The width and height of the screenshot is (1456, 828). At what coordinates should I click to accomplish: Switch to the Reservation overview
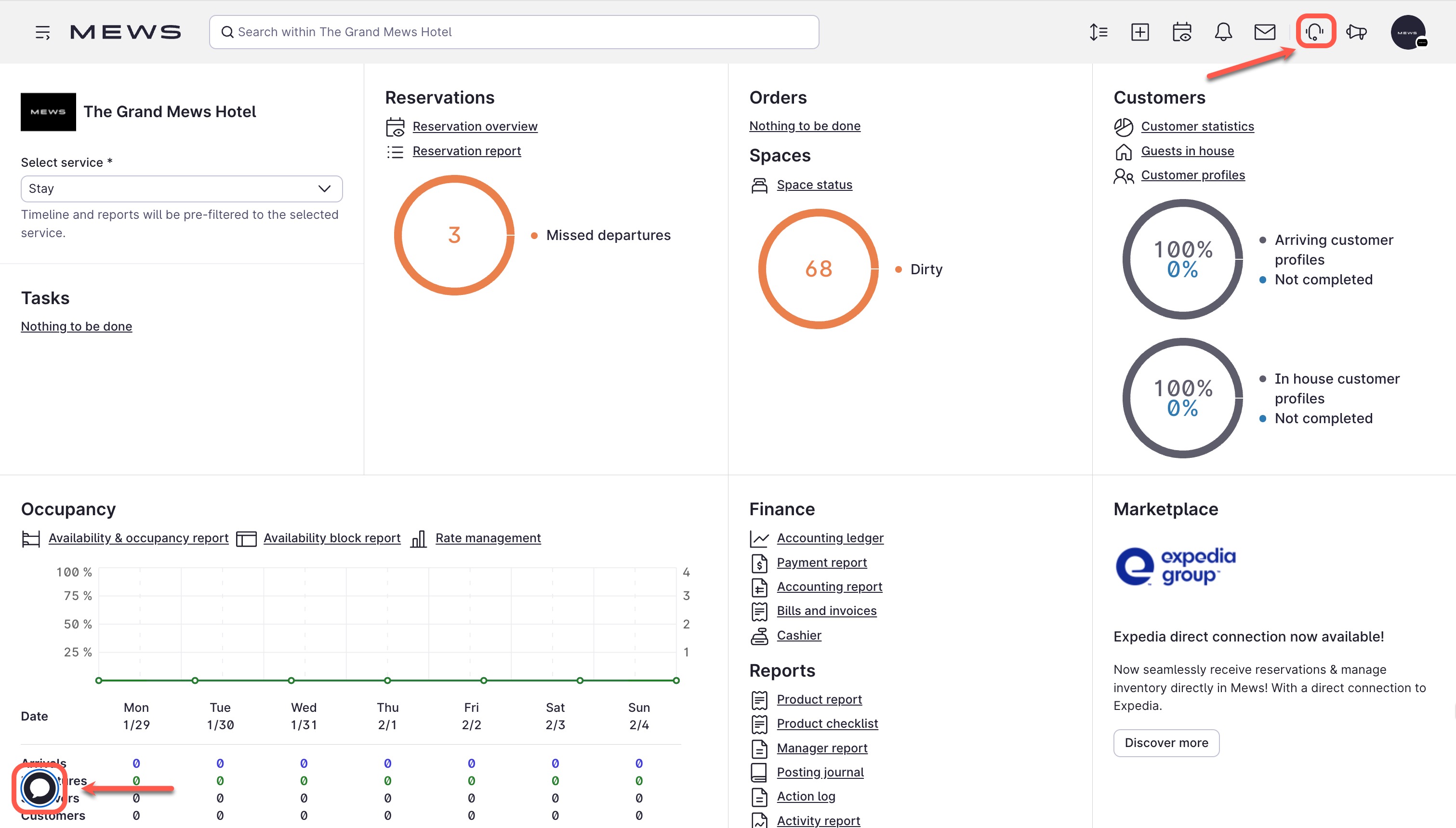(x=475, y=126)
